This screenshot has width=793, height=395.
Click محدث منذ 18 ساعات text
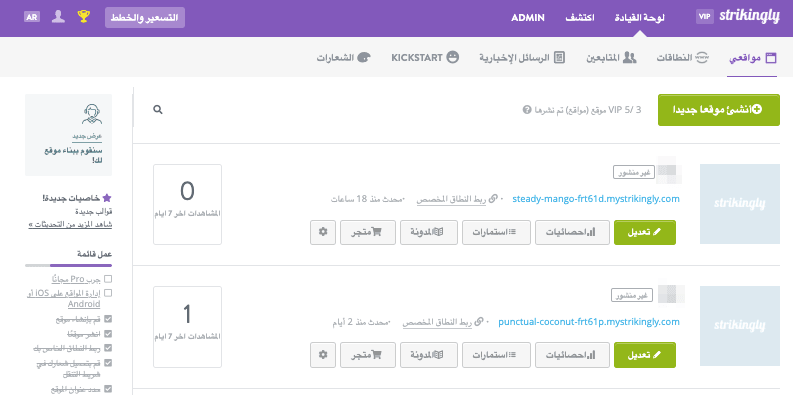click(368, 199)
